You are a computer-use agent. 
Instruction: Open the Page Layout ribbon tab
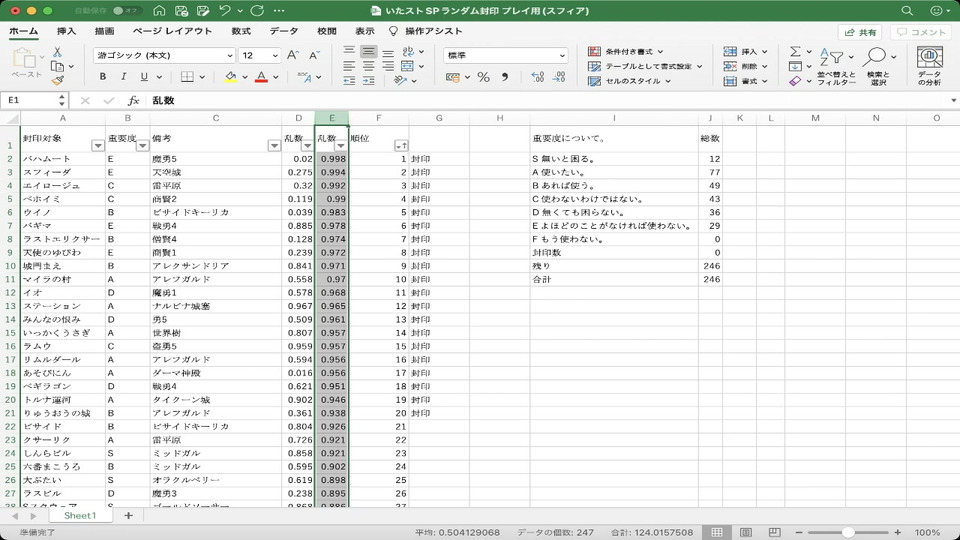(173, 31)
